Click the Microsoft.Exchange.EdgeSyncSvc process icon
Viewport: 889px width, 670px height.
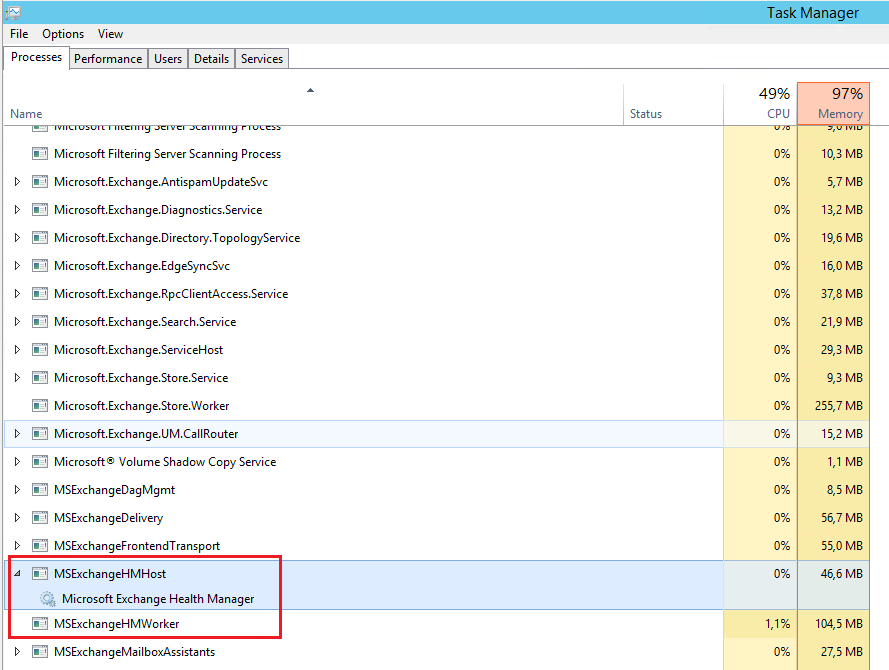[x=40, y=266]
